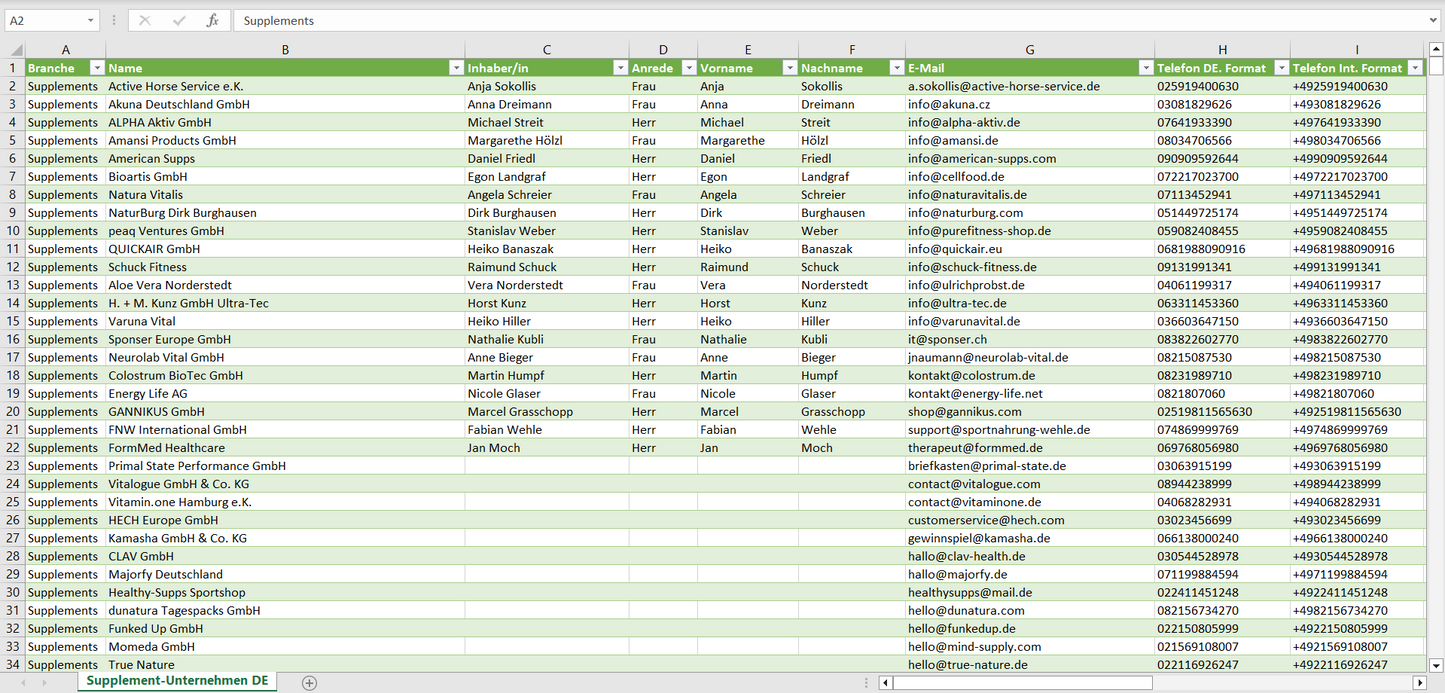Select column G header
Screen dimensions: 1445x693
1030,50
